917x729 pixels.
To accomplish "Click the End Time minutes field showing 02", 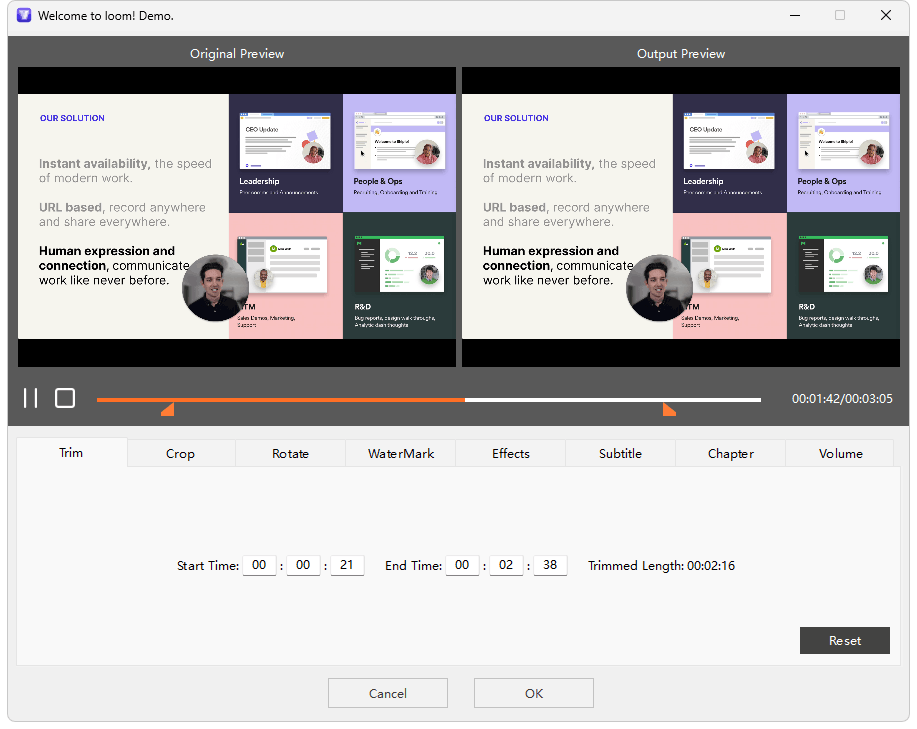I will click(x=506, y=565).
